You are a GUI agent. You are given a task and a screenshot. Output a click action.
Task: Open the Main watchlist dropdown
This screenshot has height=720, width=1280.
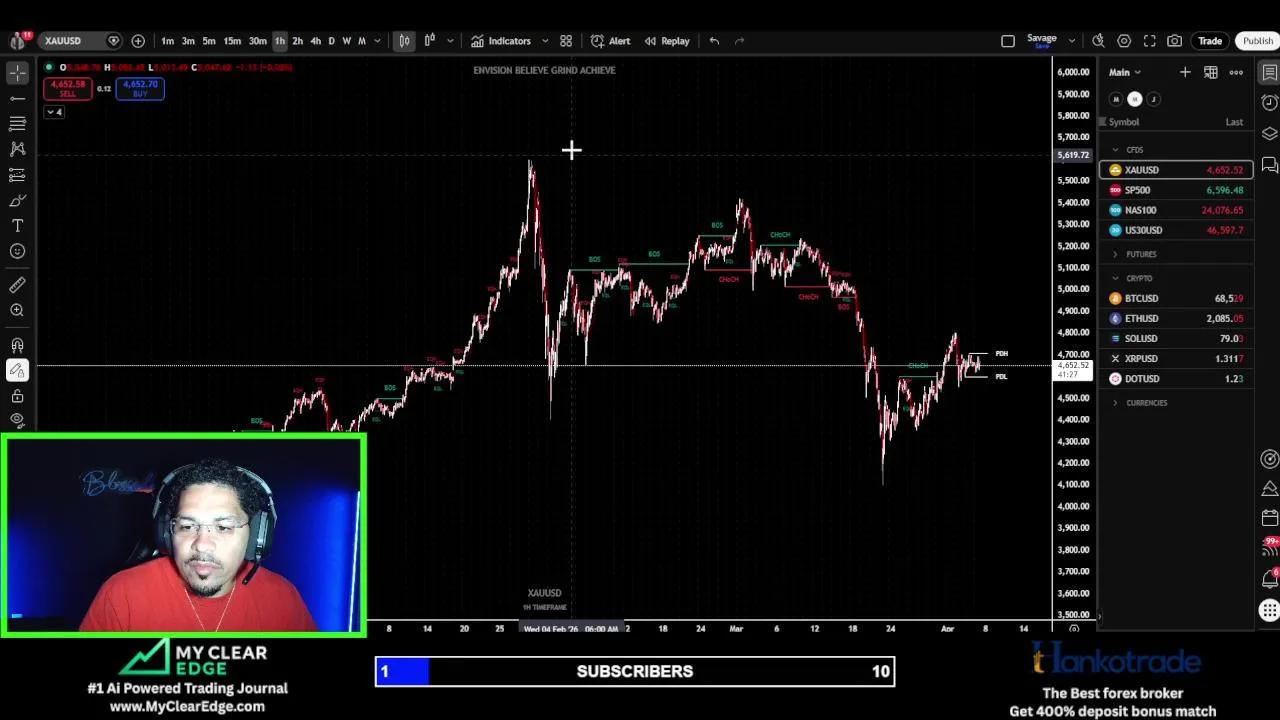(1124, 72)
